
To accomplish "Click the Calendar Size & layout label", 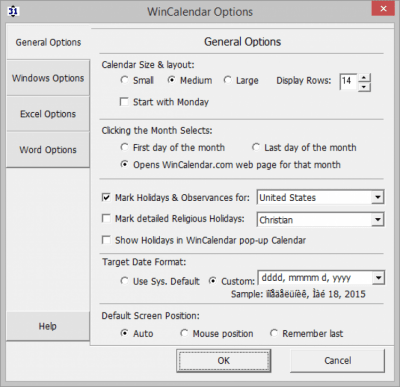I will point(148,65).
